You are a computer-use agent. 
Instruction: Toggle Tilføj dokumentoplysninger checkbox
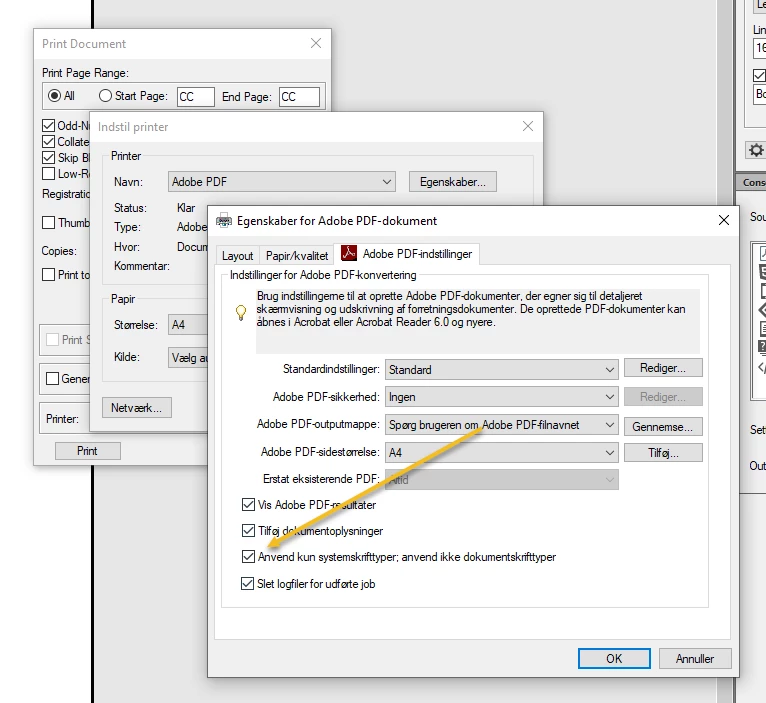[x=248, y=530]
